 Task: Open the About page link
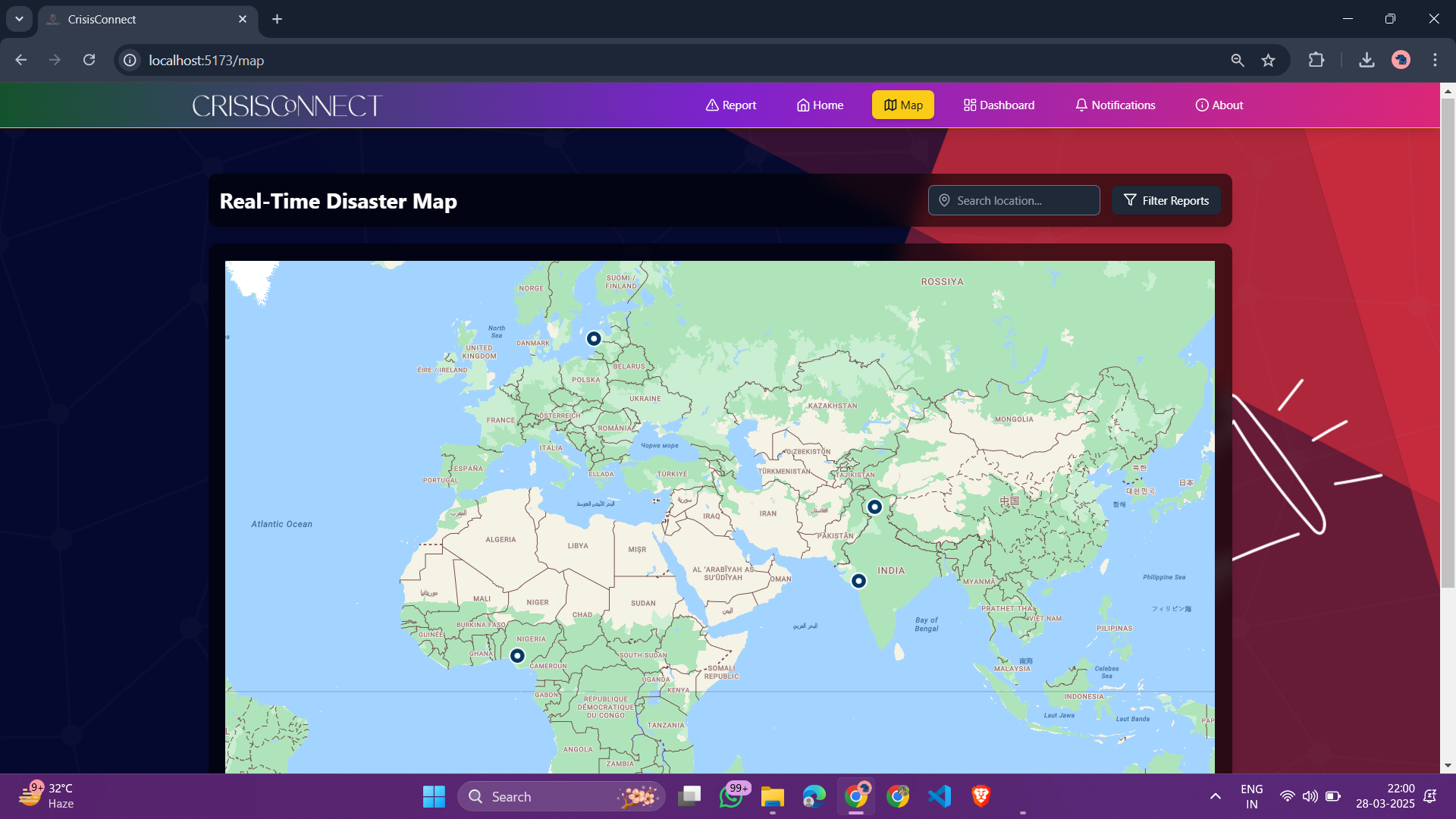coord(1219,105)
